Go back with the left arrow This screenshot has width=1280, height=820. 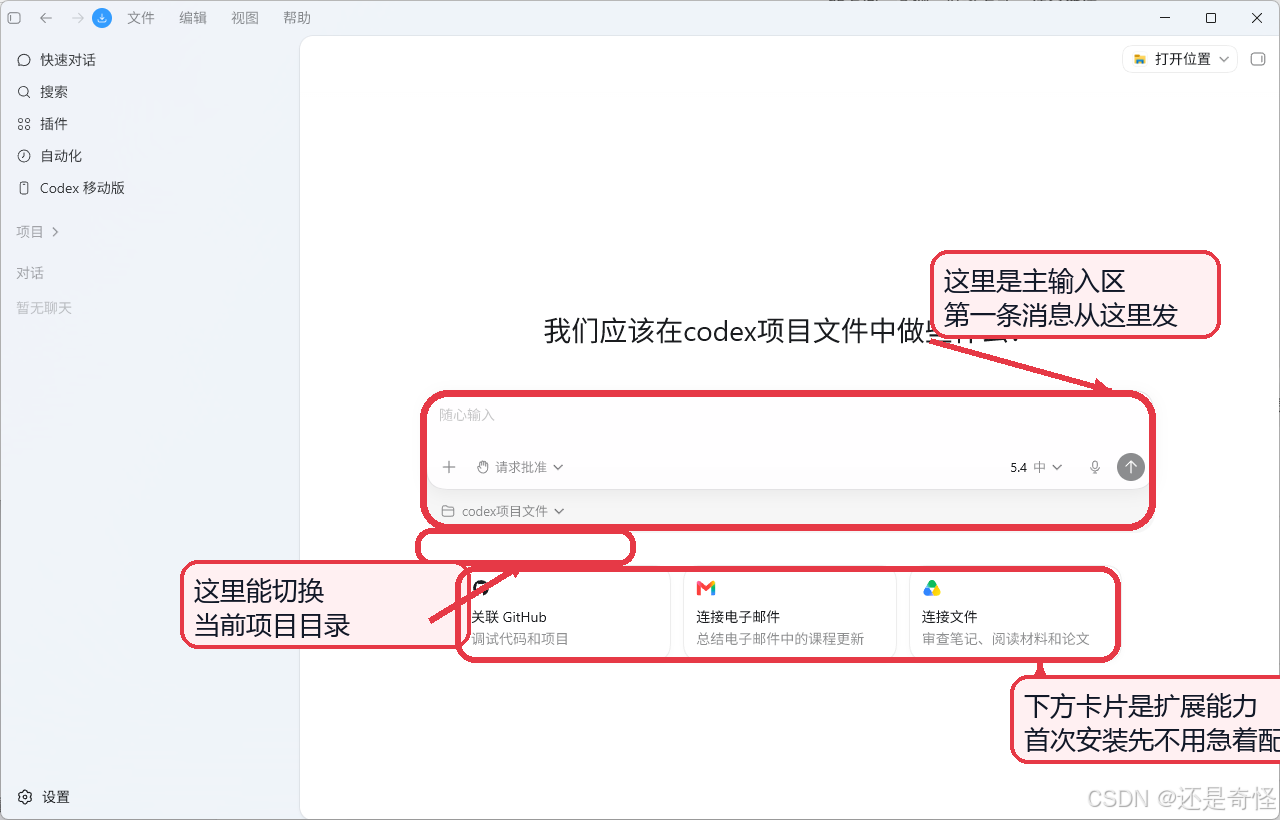(x=46, y=18)
